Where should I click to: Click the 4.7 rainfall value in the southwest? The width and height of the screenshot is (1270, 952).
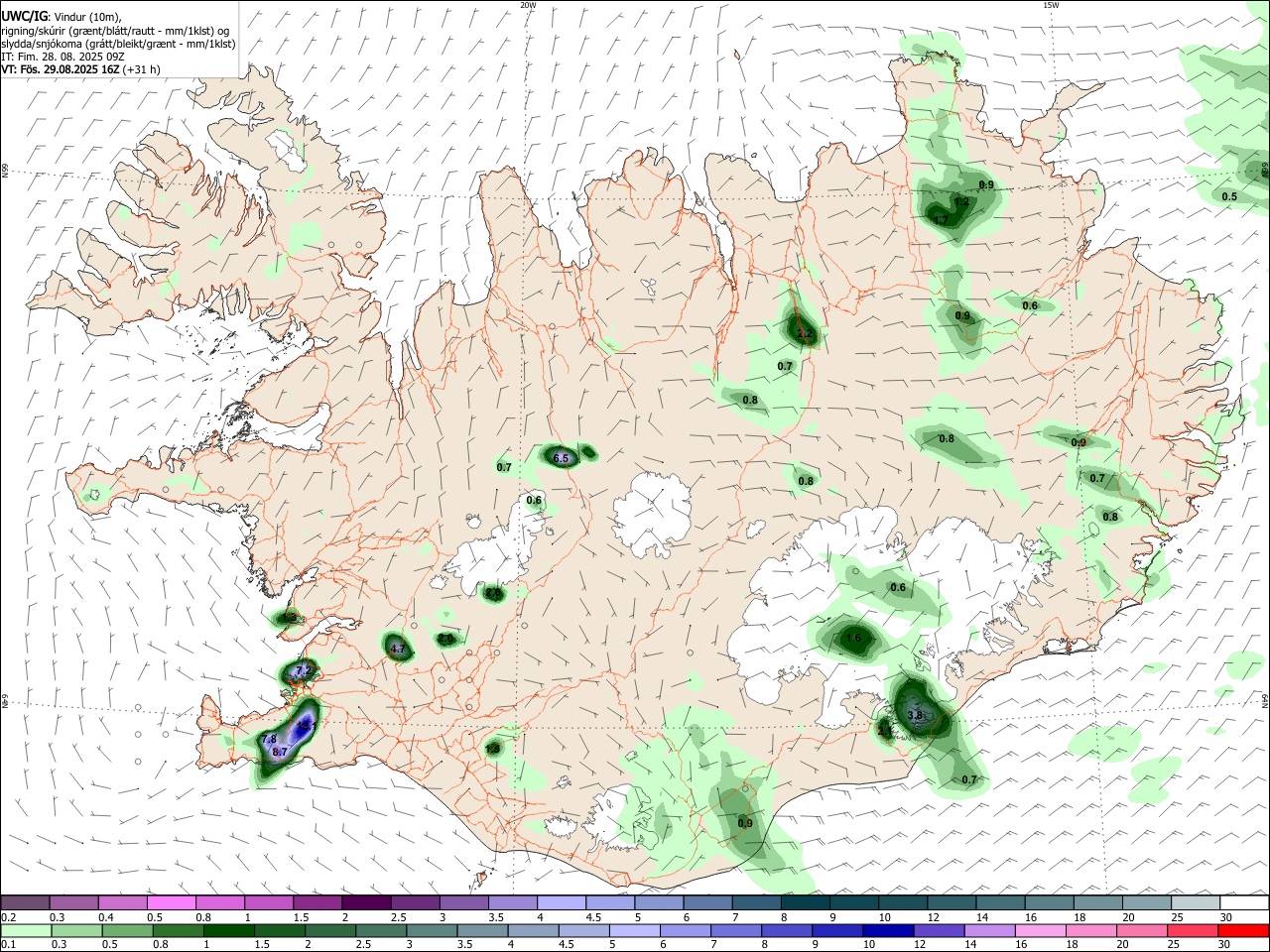coord(398,650)
